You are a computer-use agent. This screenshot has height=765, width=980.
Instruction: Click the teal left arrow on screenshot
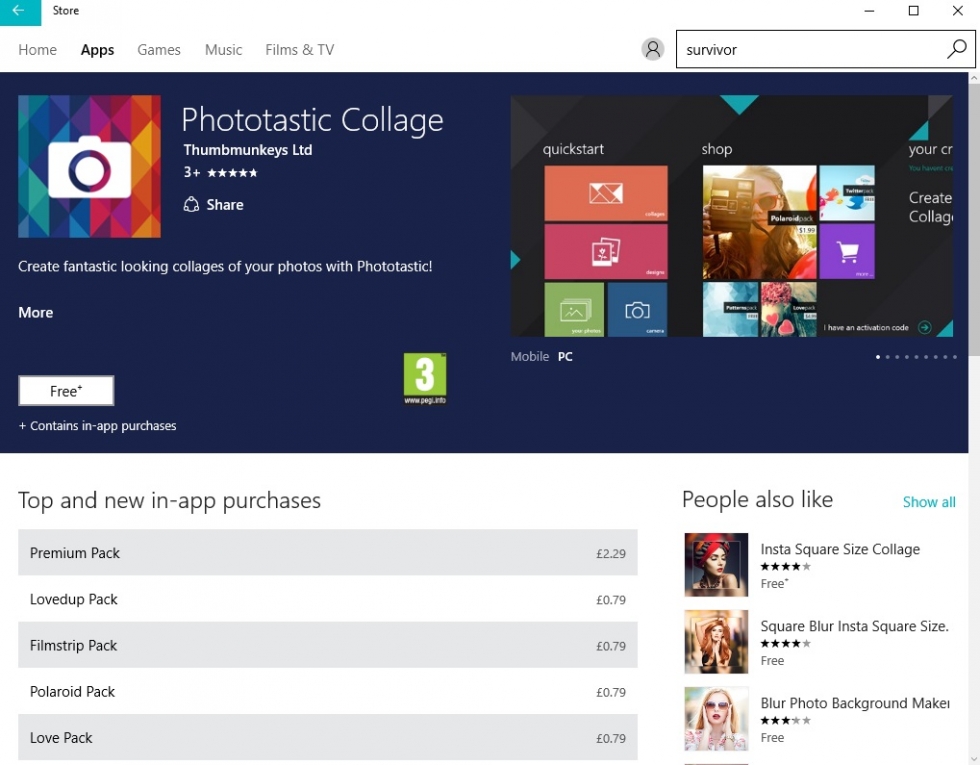coord(516,259)
